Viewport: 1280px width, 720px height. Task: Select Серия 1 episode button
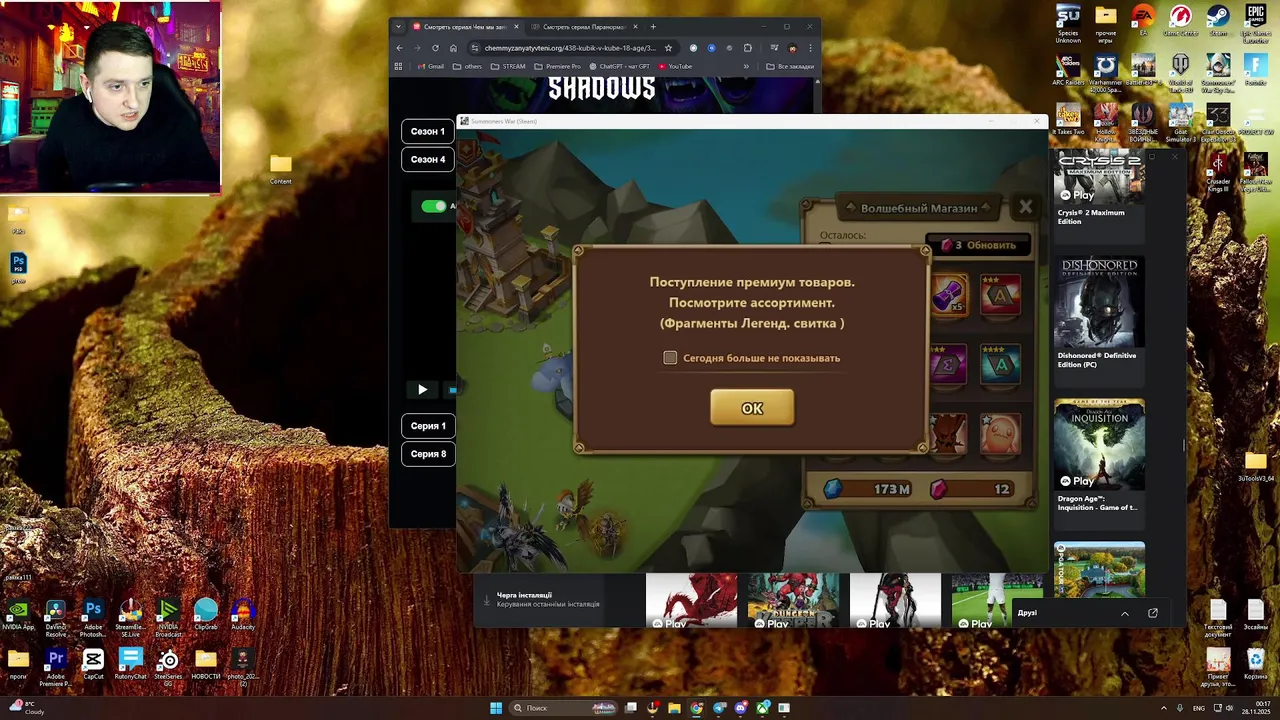(428, 426)
